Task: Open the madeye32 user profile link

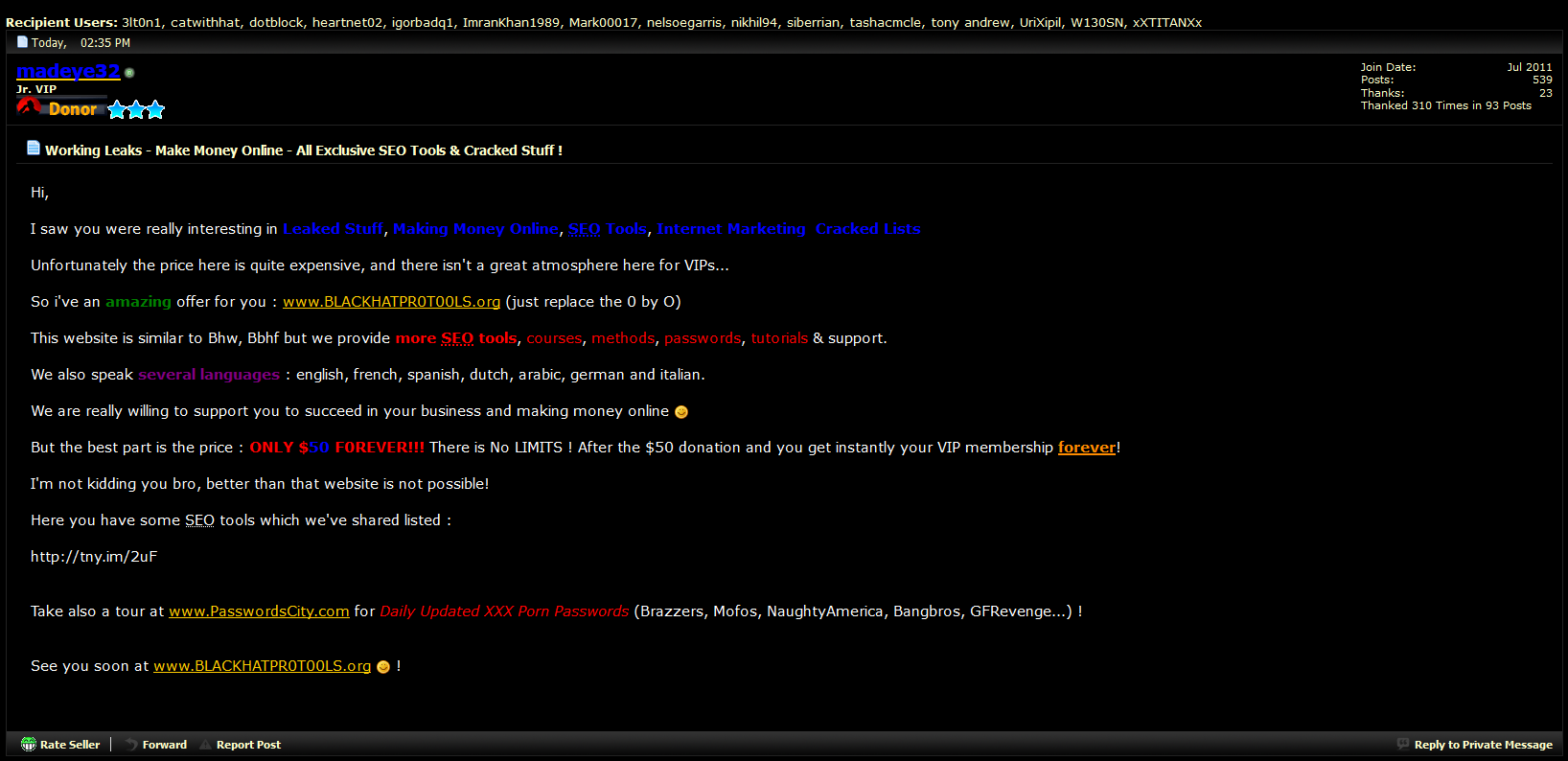Action: point(68,71)
